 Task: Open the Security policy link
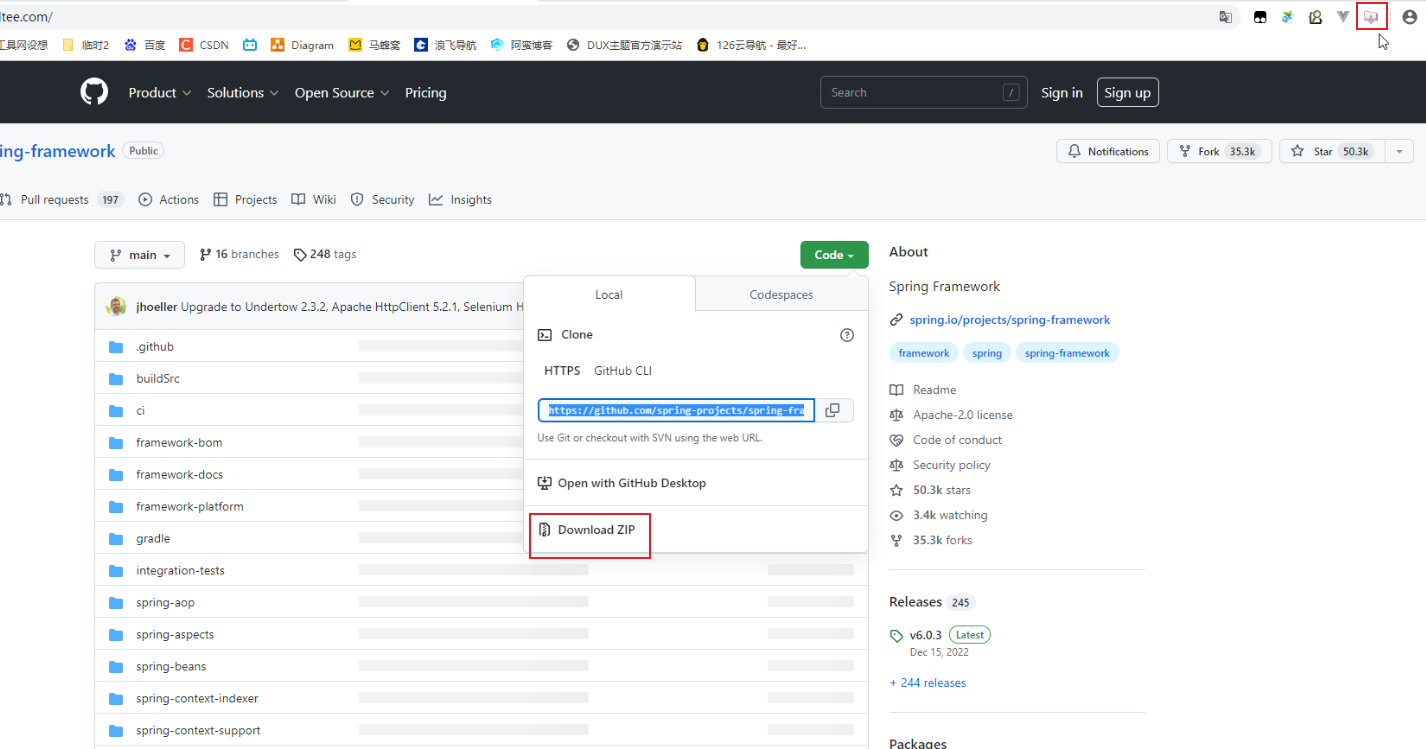tap(951, 465)
